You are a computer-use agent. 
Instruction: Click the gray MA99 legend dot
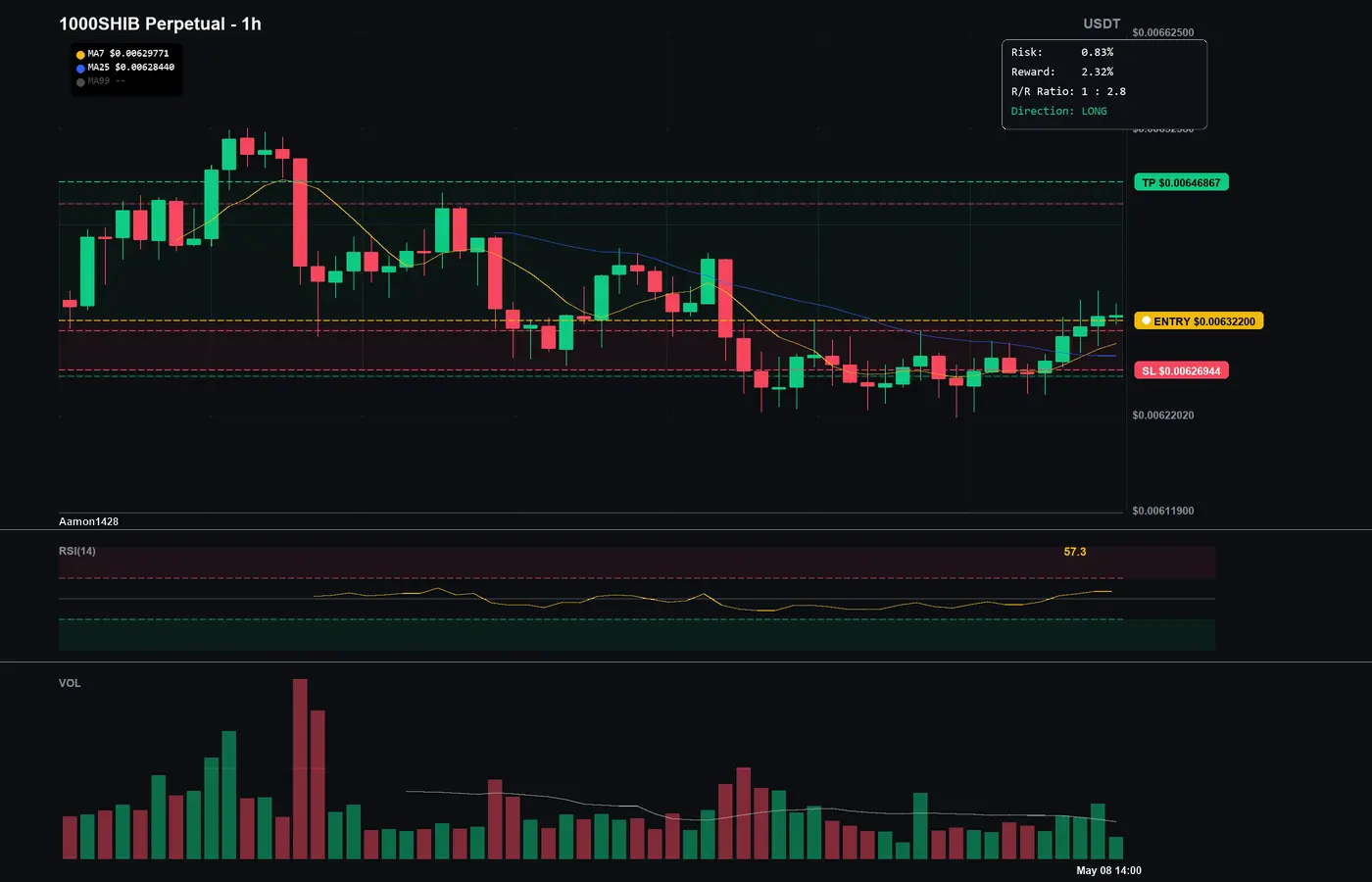(x=80, y=82)
